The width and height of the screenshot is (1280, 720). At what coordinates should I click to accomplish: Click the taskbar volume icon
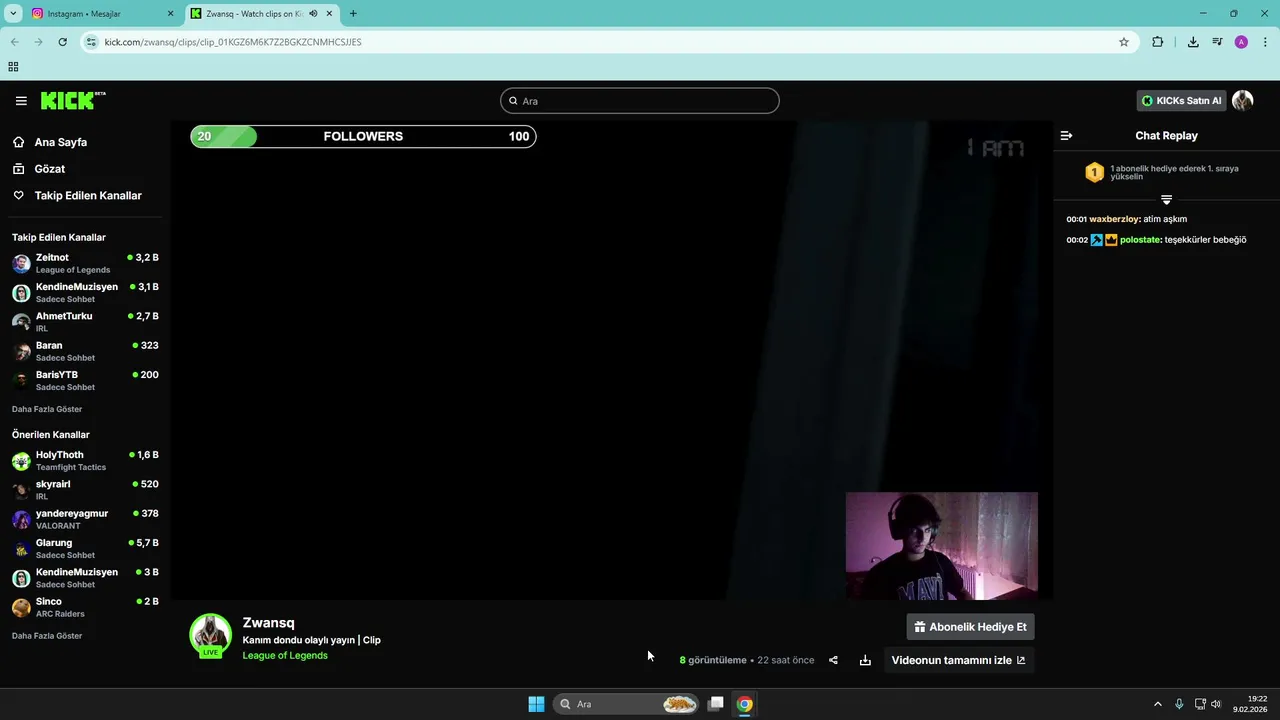pyautogui.click(x=1216, y=704)
